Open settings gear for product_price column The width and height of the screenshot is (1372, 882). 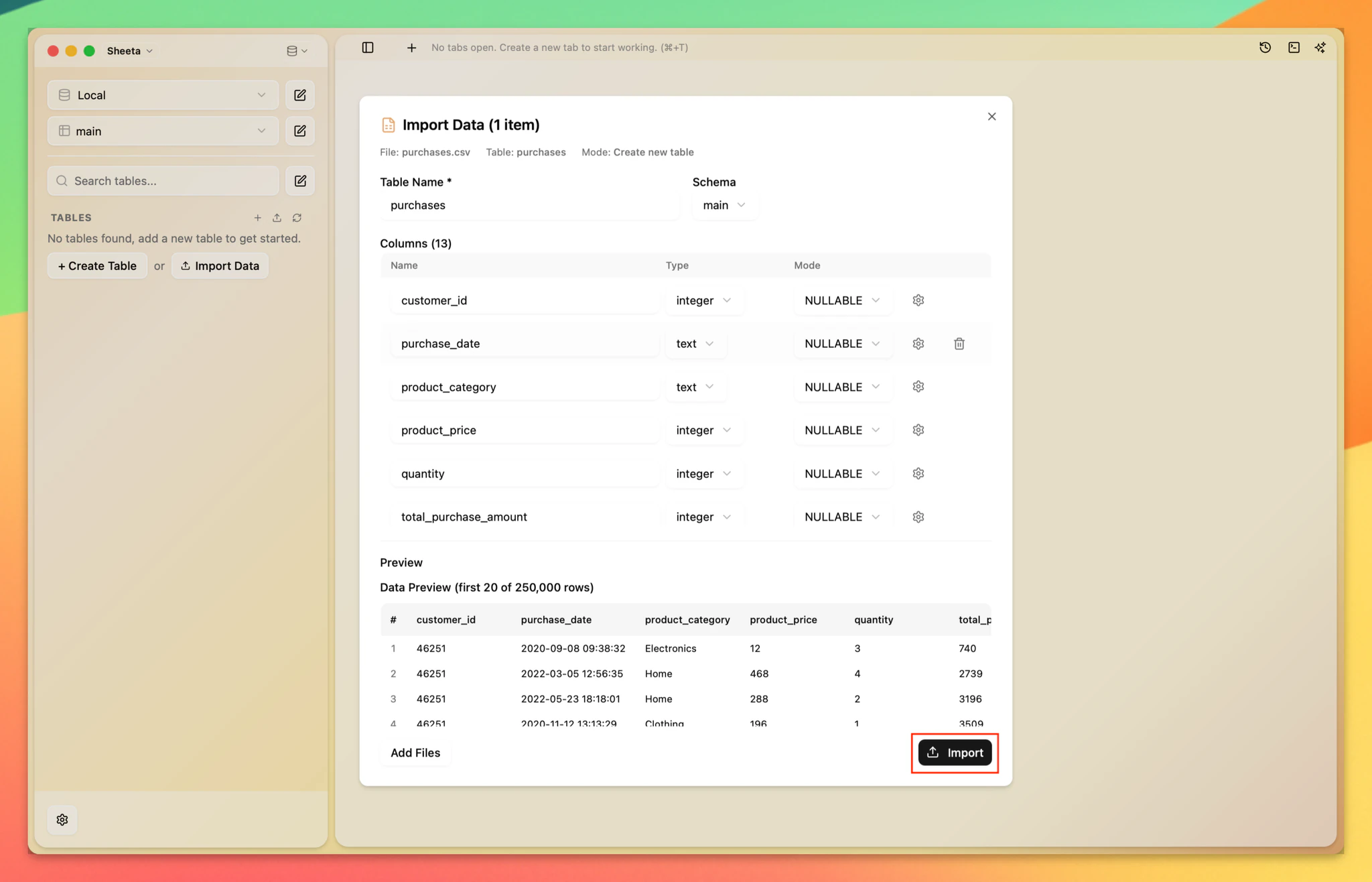918,430
